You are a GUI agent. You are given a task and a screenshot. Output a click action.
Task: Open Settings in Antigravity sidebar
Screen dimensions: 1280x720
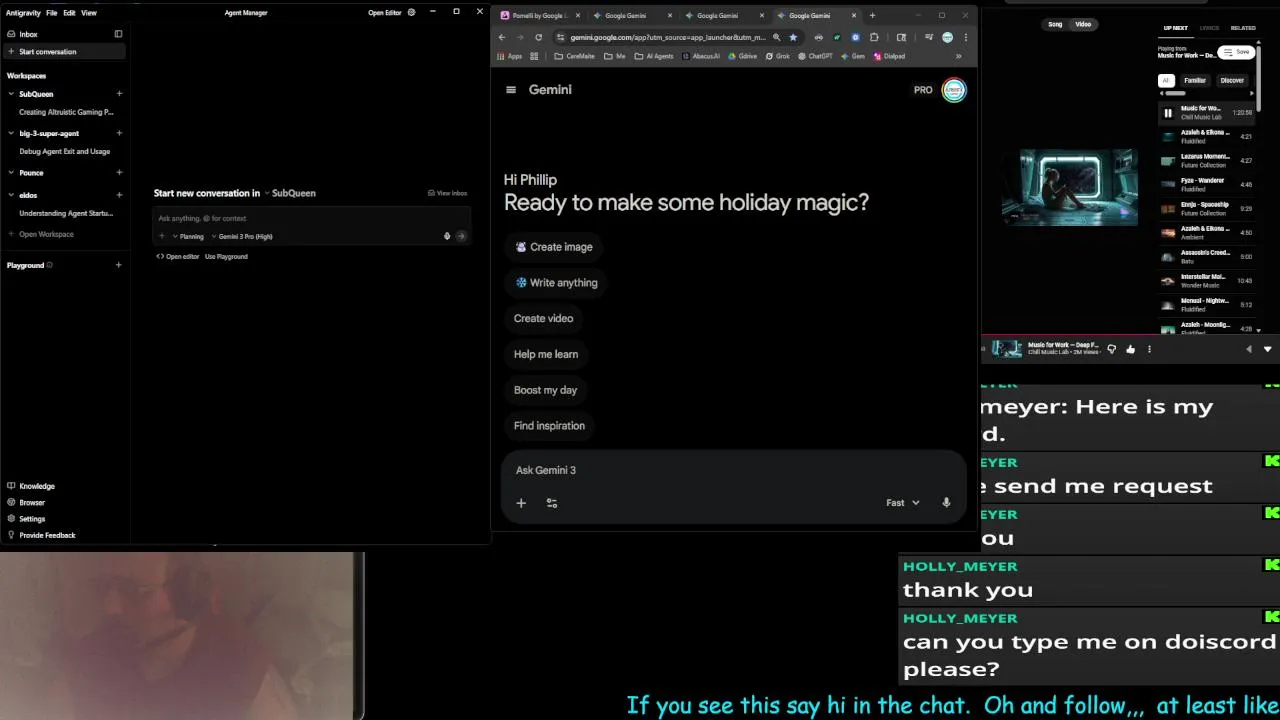(32, 519)
